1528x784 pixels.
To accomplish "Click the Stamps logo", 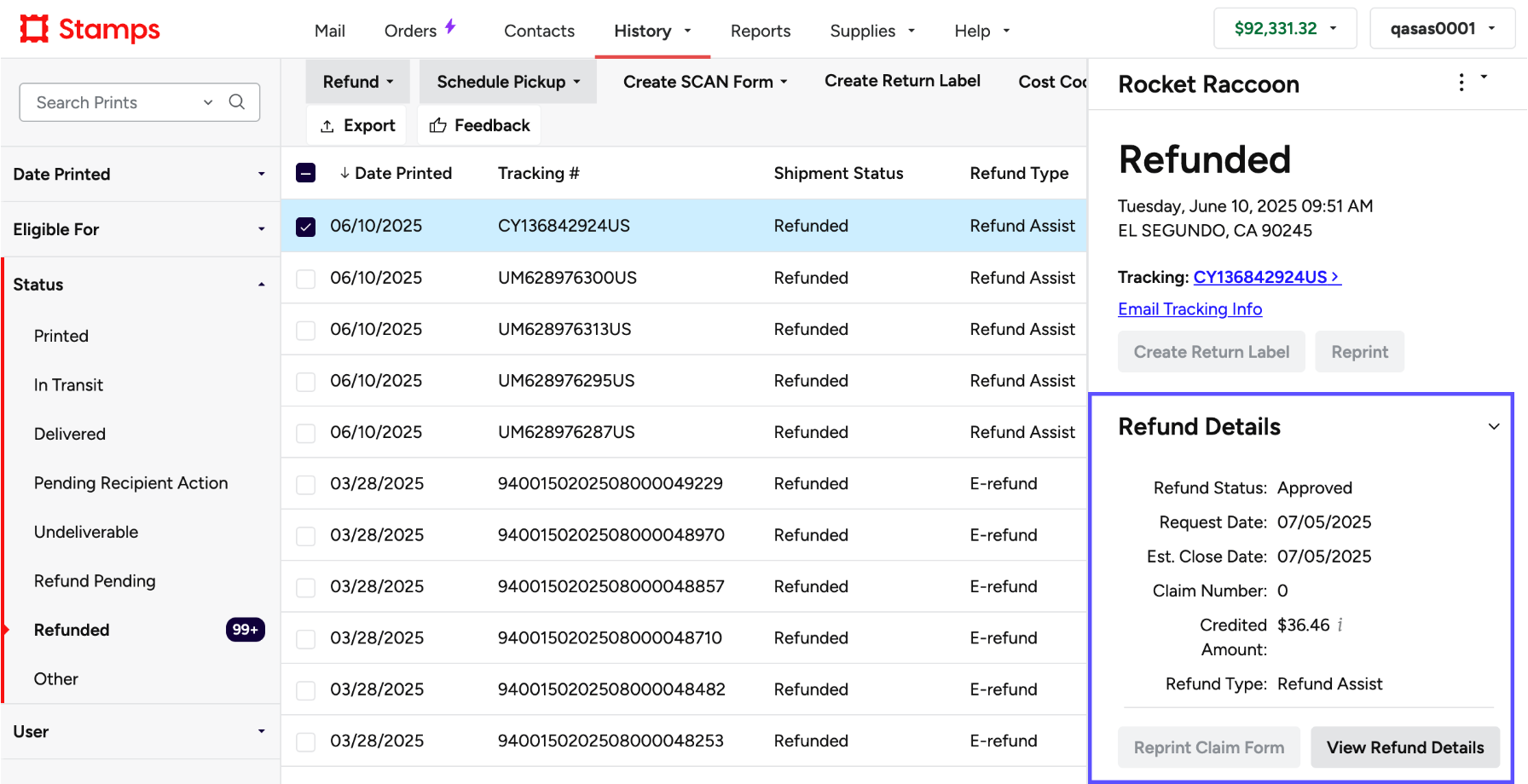I will 88,28.
